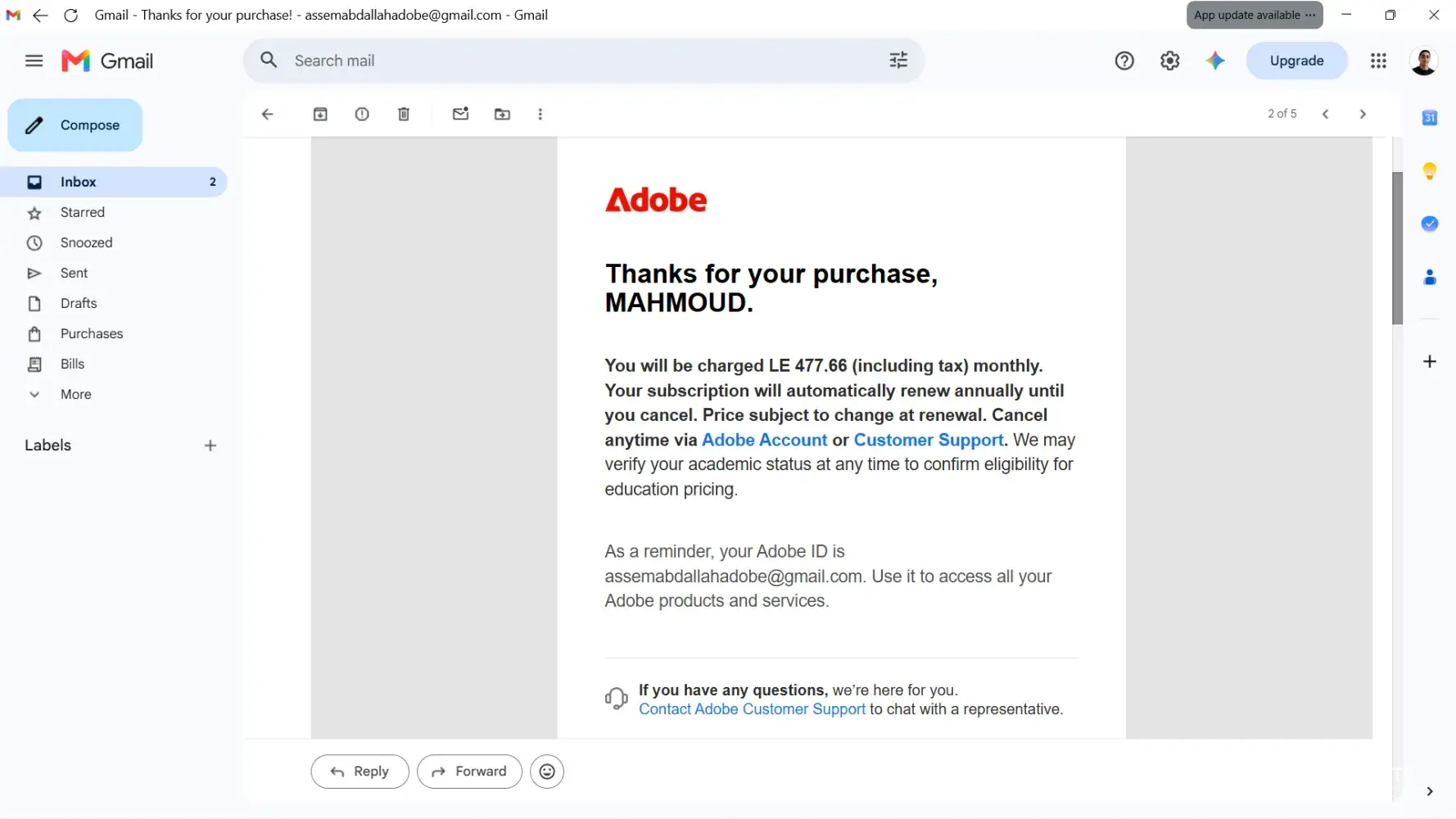Open Google Keep side panel

pos(1430,170)
